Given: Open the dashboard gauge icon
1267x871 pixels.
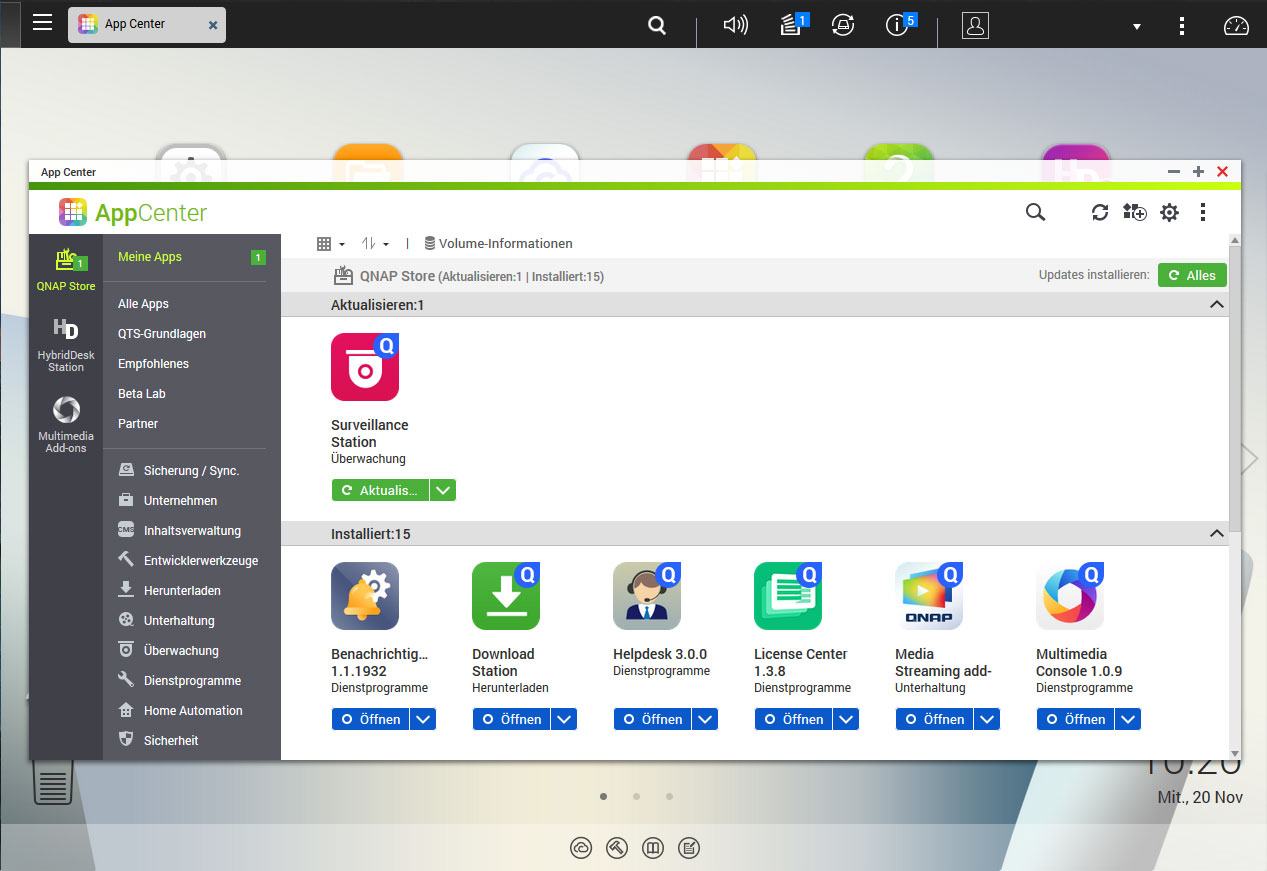Looking at the screenshot, I should (x=1237, y=26).
